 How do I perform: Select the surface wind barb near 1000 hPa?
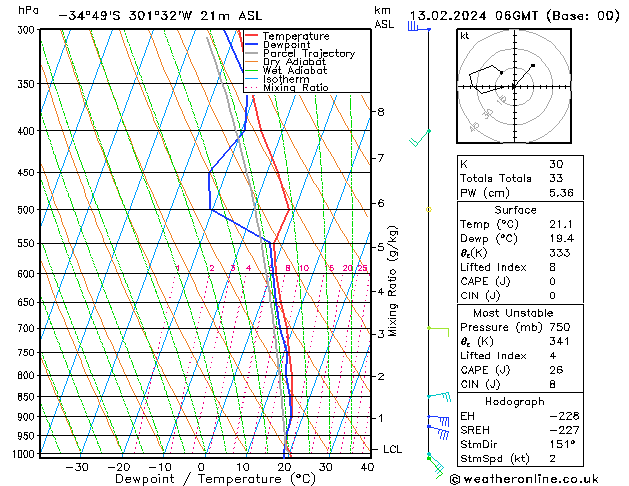[433, 460]
